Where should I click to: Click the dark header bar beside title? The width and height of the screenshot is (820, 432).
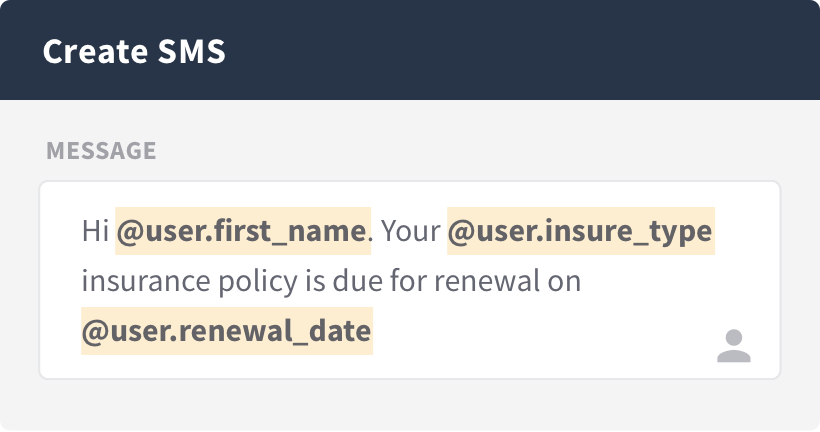coord(523,50)
